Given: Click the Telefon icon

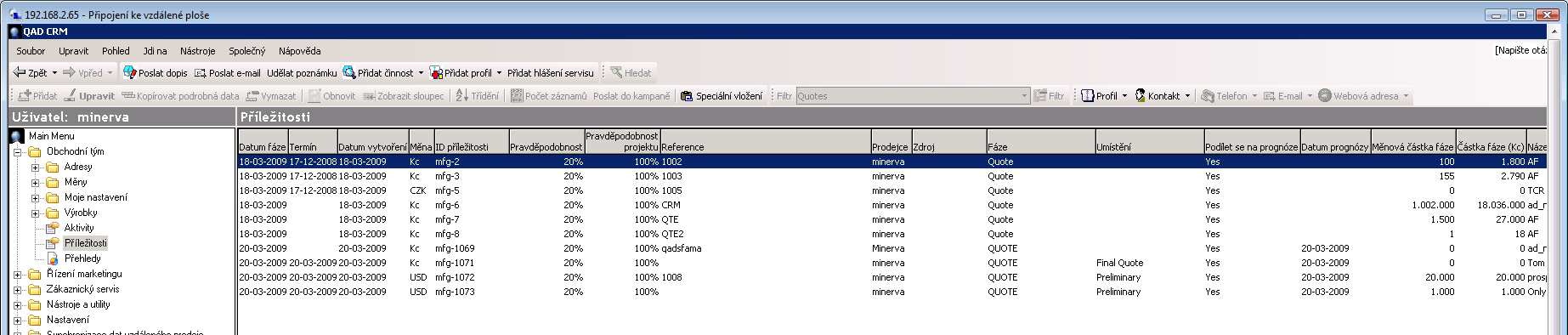Looking at the screenshot, I should pos(1207,96).
